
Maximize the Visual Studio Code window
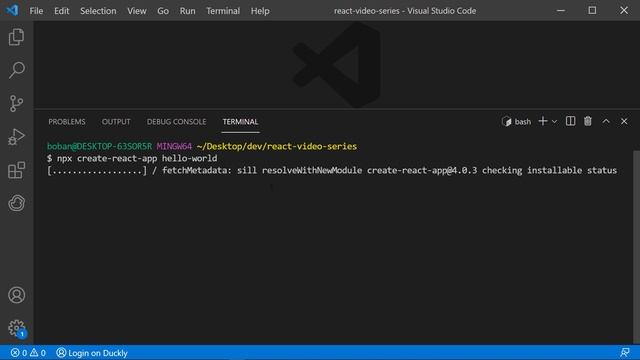tap(592, 11)
